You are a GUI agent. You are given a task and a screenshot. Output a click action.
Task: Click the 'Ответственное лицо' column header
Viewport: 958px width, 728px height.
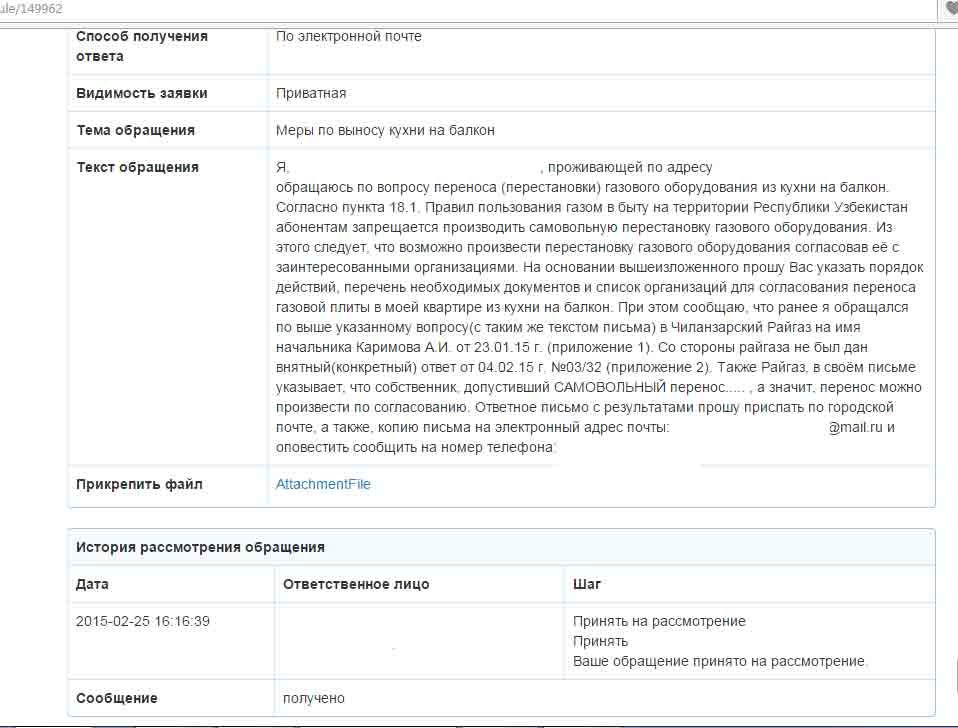[x=356, y=584]
